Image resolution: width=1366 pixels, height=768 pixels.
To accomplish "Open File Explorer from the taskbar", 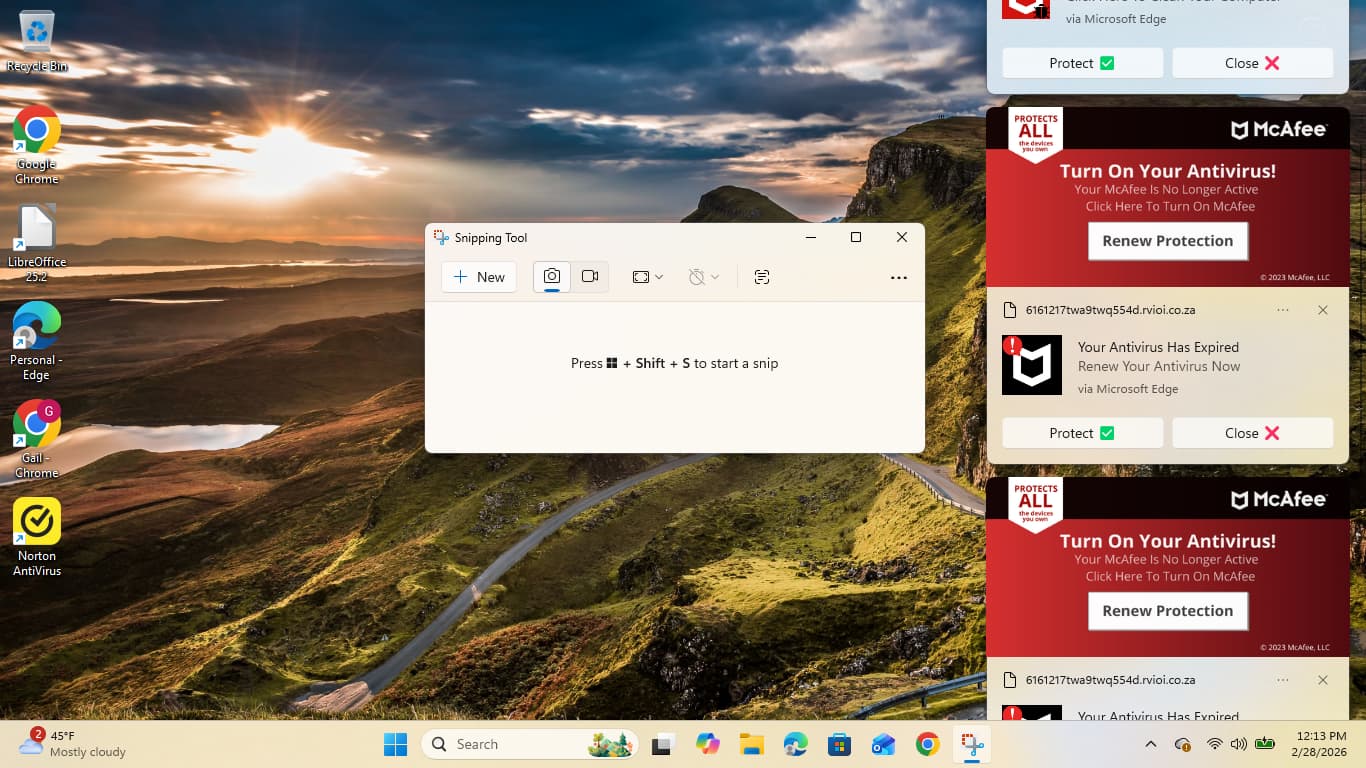I will [x=752, y=745].
